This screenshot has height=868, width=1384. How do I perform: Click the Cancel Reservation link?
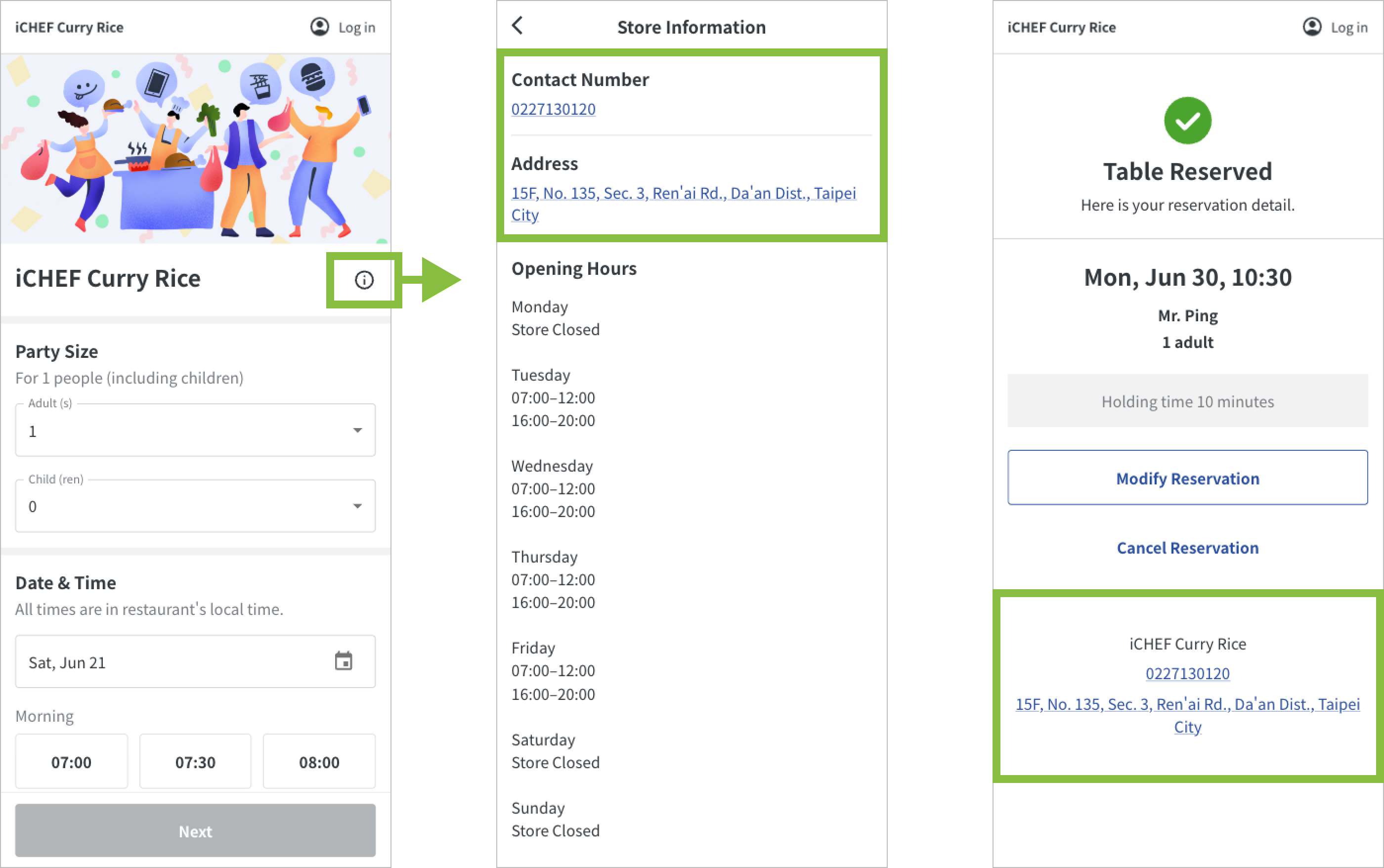pyautogui.click(x=1187, y=548)
